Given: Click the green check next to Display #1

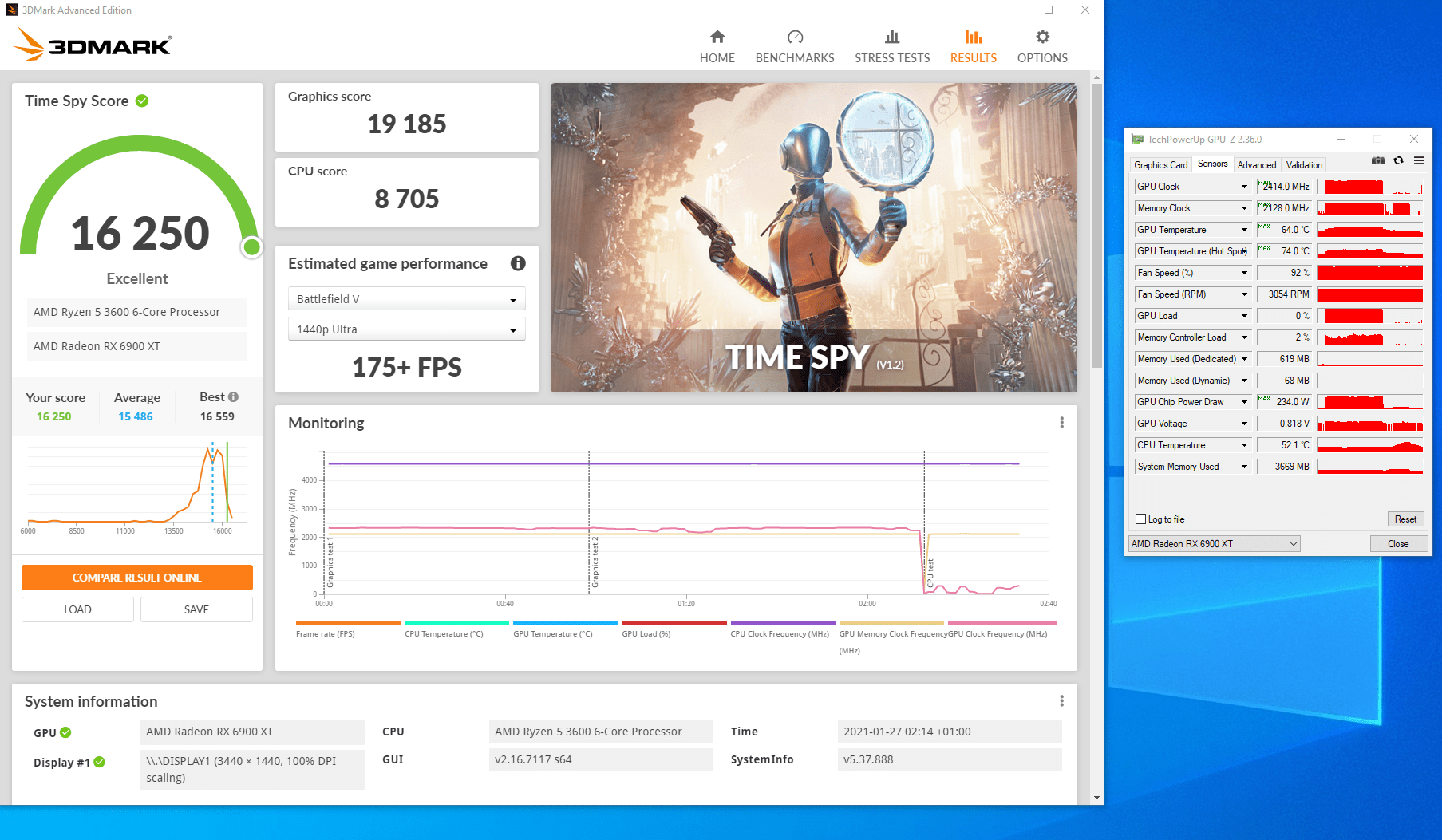Looking at the screenshot, I should tap(100, 762).
